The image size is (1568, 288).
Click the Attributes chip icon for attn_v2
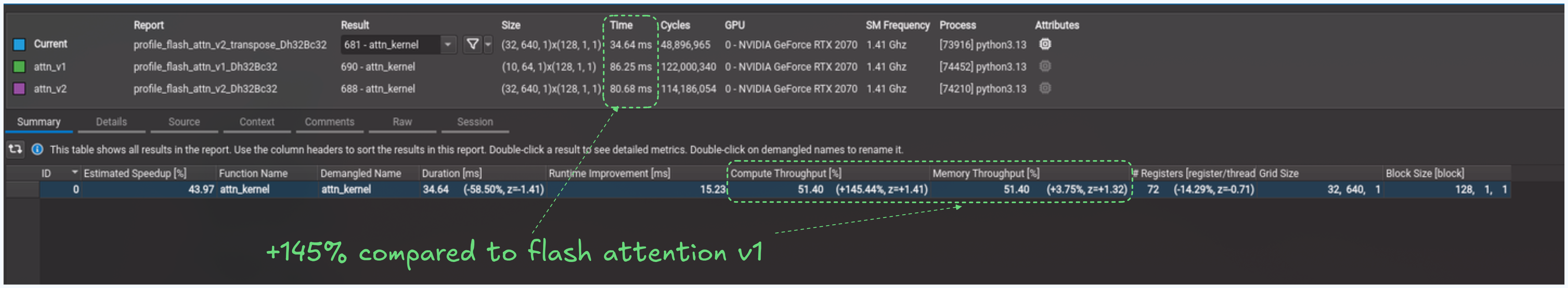1045,88
